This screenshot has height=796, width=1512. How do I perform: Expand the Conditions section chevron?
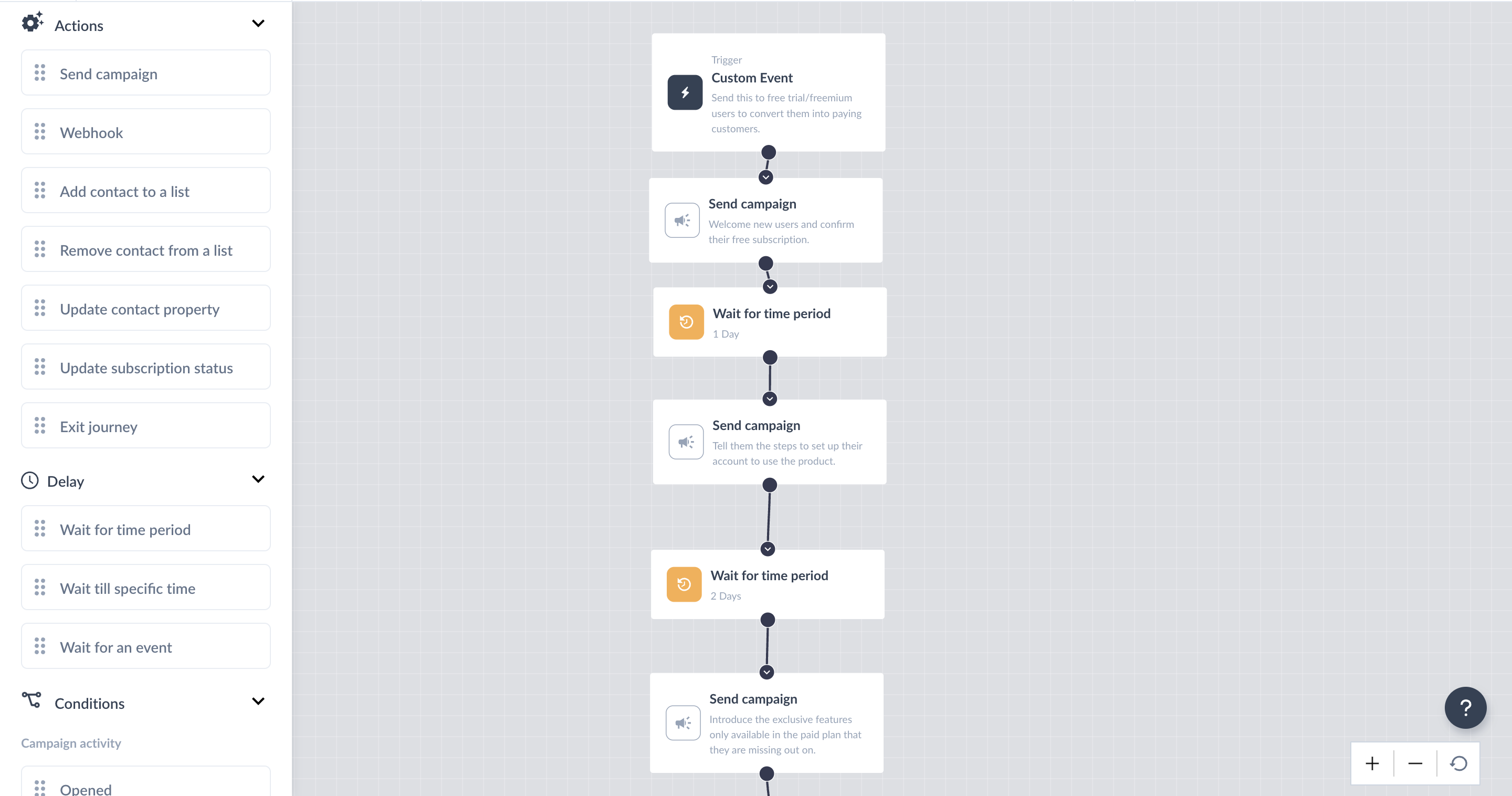pos(258,703)
